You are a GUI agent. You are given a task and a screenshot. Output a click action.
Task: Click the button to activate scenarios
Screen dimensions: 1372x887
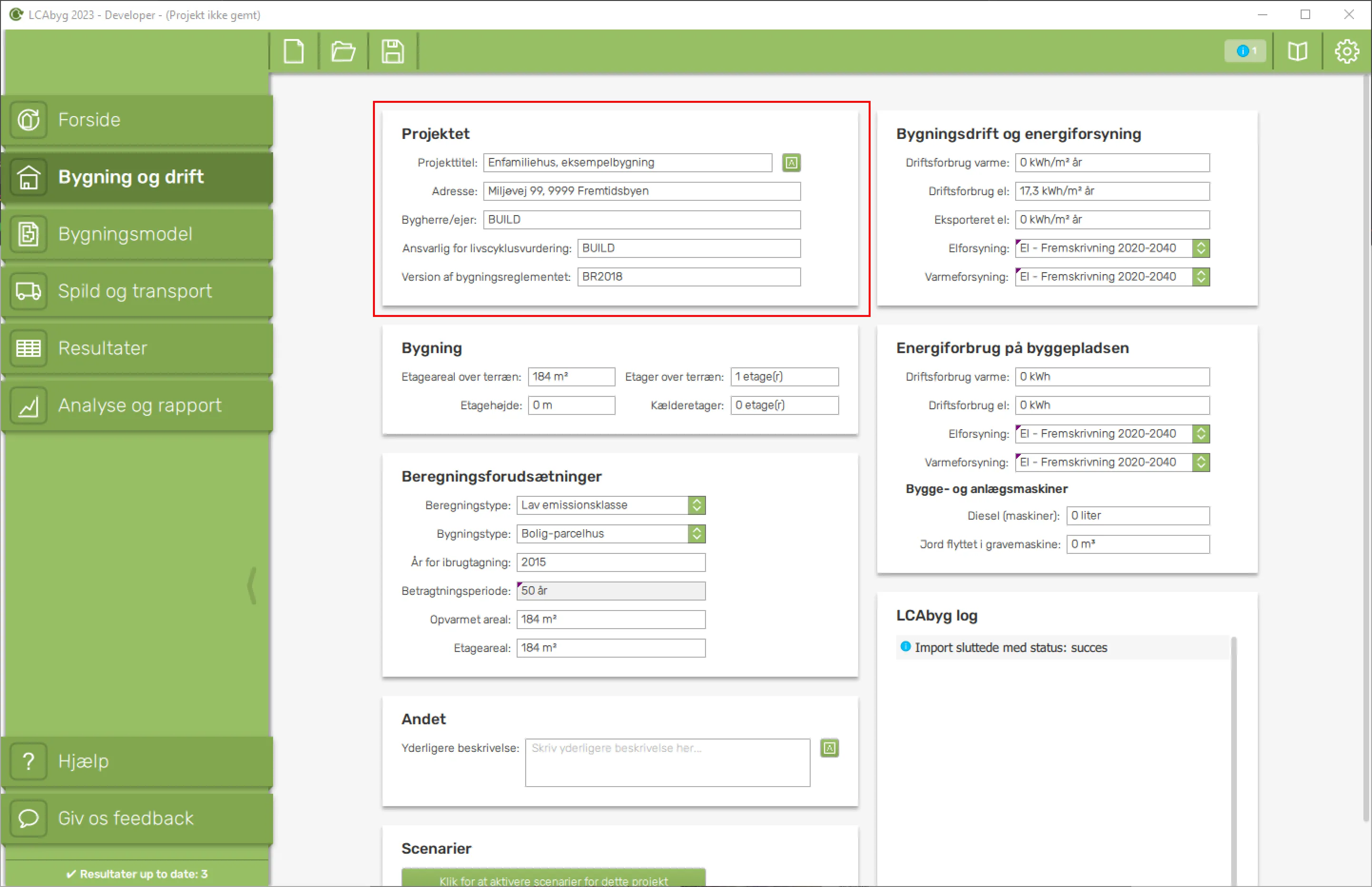(553, 878)
